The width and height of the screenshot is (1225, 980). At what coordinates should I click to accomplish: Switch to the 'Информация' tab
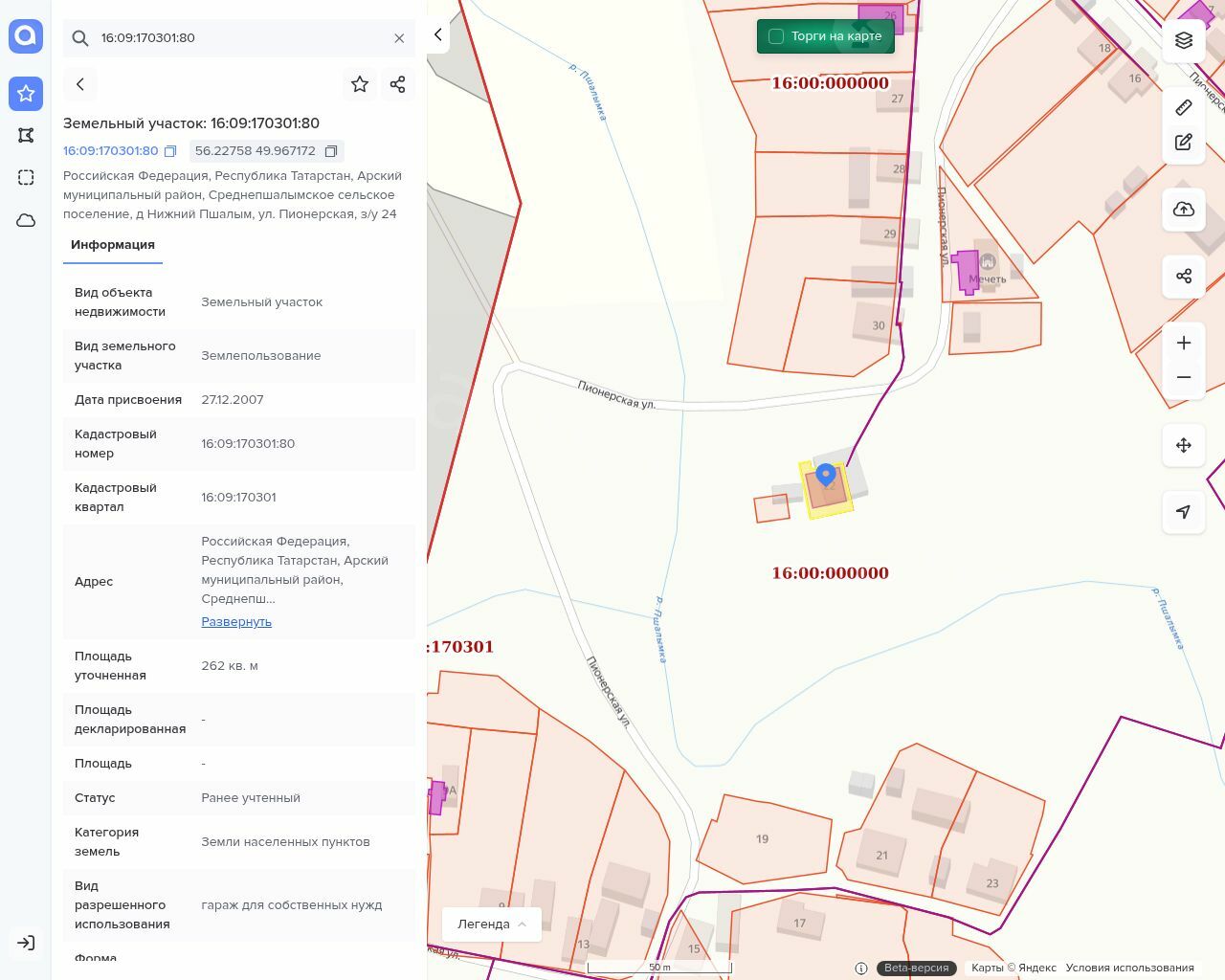click(113, 245)
